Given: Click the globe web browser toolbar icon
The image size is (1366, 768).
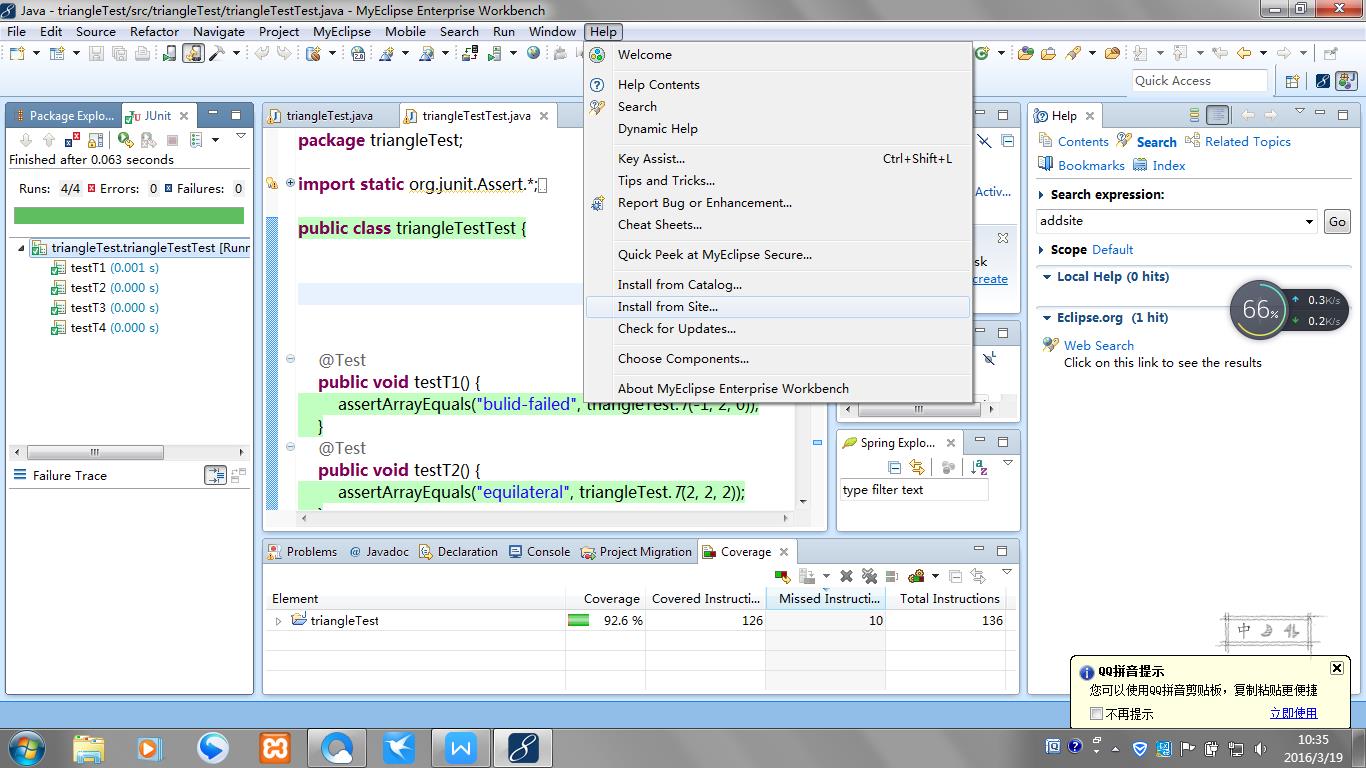Looking at the screenshot, I should coord(534,53).
